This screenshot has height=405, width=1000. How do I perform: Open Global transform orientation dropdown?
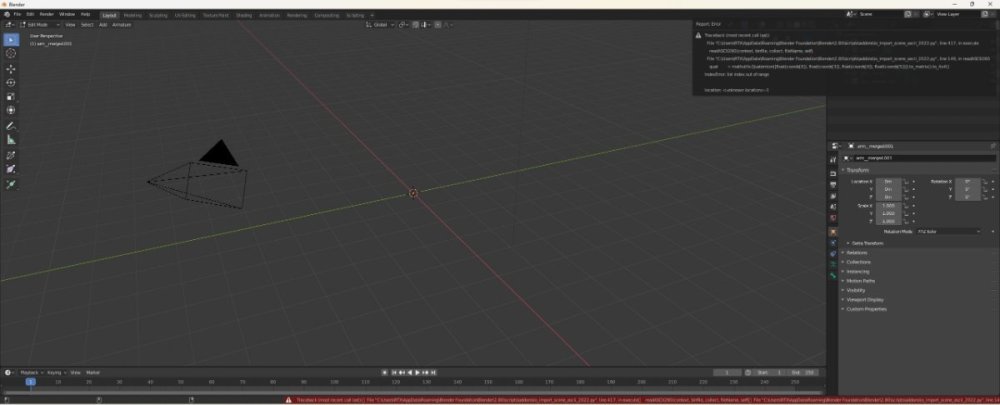coord(381,25)
